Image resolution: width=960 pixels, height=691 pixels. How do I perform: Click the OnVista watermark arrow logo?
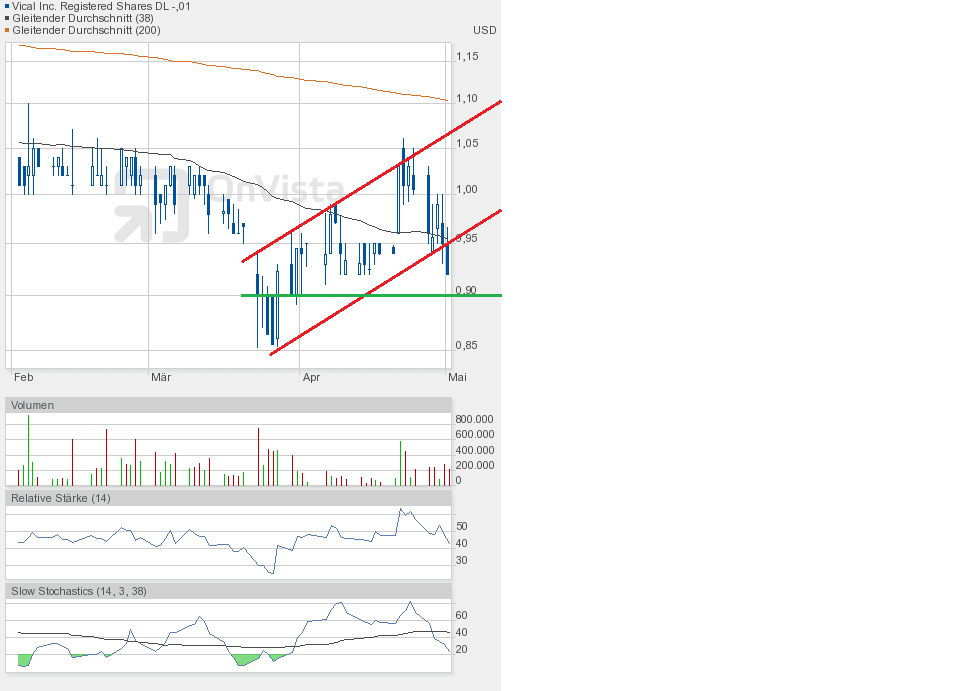[152, 205]
